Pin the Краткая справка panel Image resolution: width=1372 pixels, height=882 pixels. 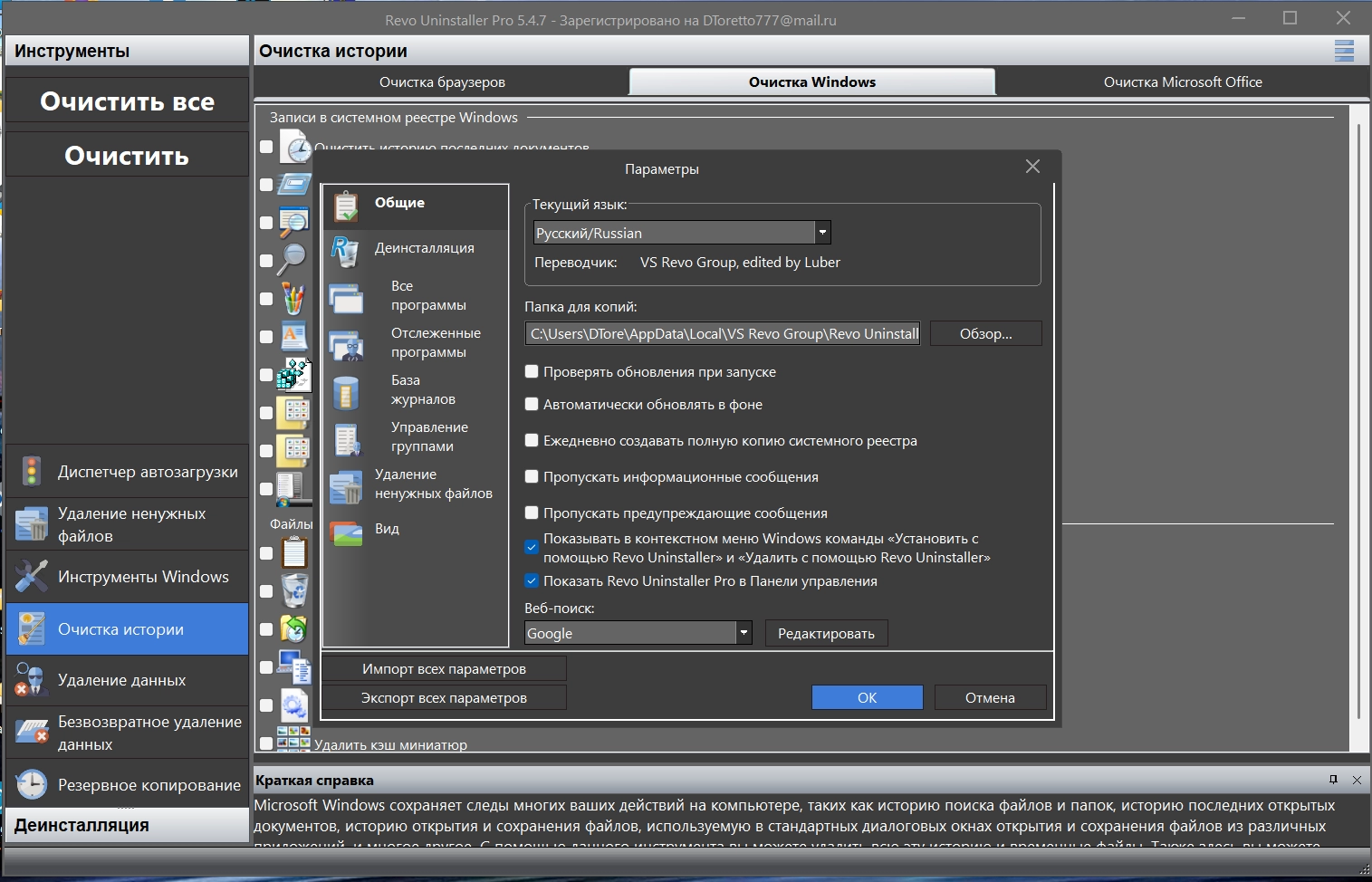click(x=1333, y=780)
